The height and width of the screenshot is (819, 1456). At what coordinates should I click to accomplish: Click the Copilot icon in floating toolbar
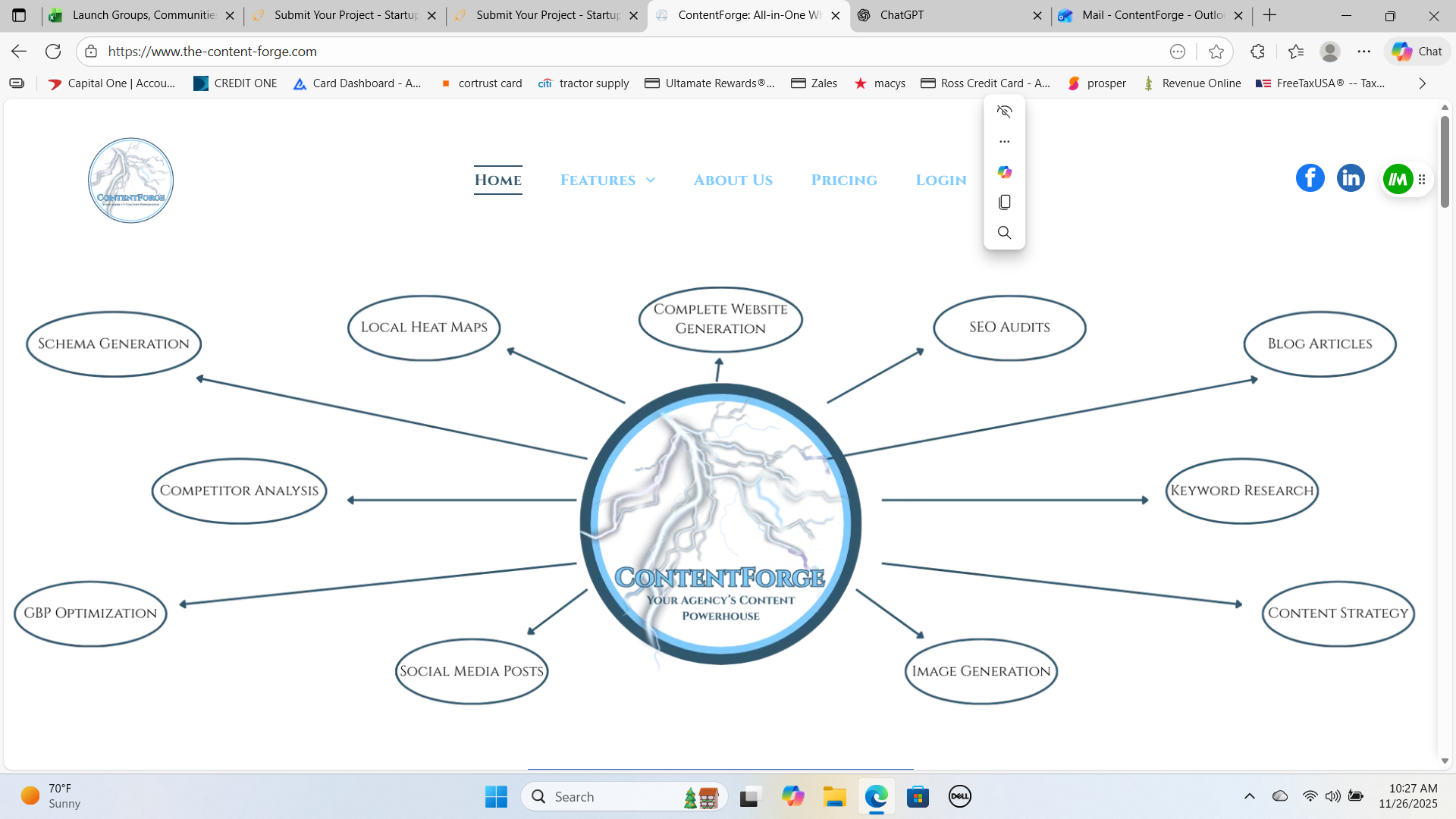(x=1005, y=172)
